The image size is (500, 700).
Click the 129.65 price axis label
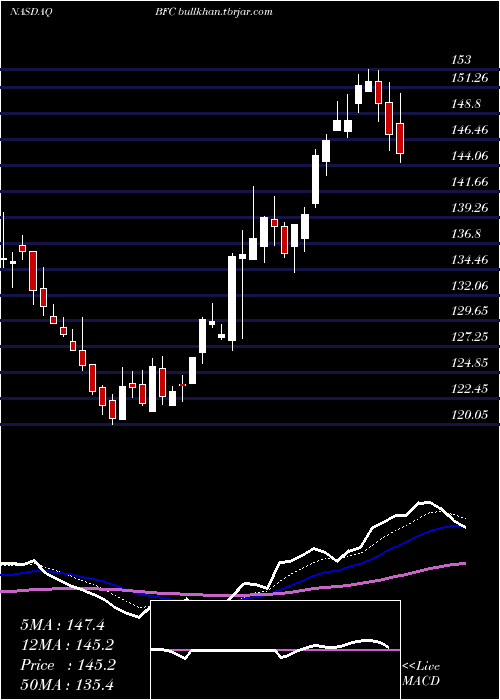[x=470, y=311]
